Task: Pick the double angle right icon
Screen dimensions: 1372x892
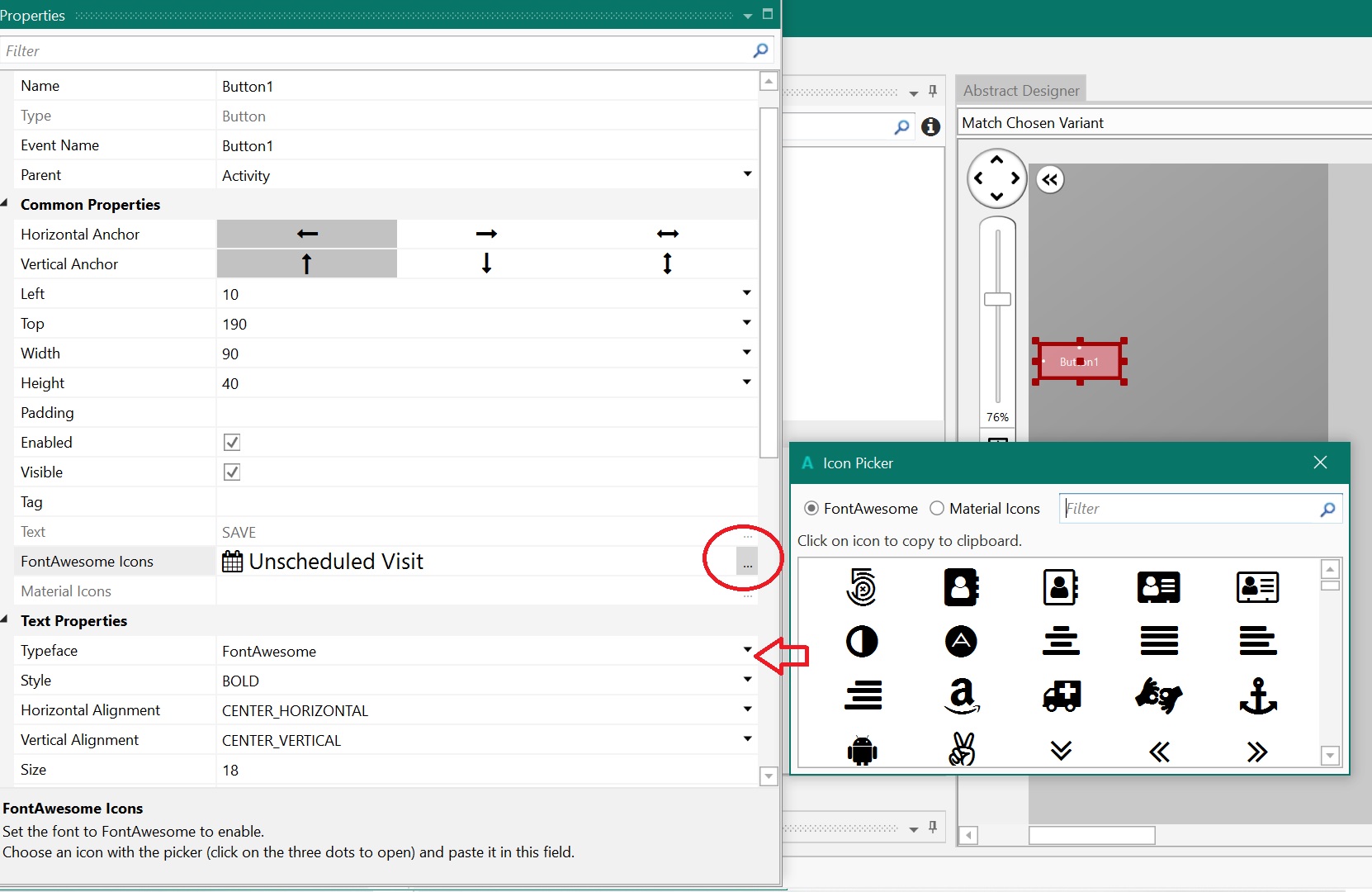Action: click(x=1257, y=752)
